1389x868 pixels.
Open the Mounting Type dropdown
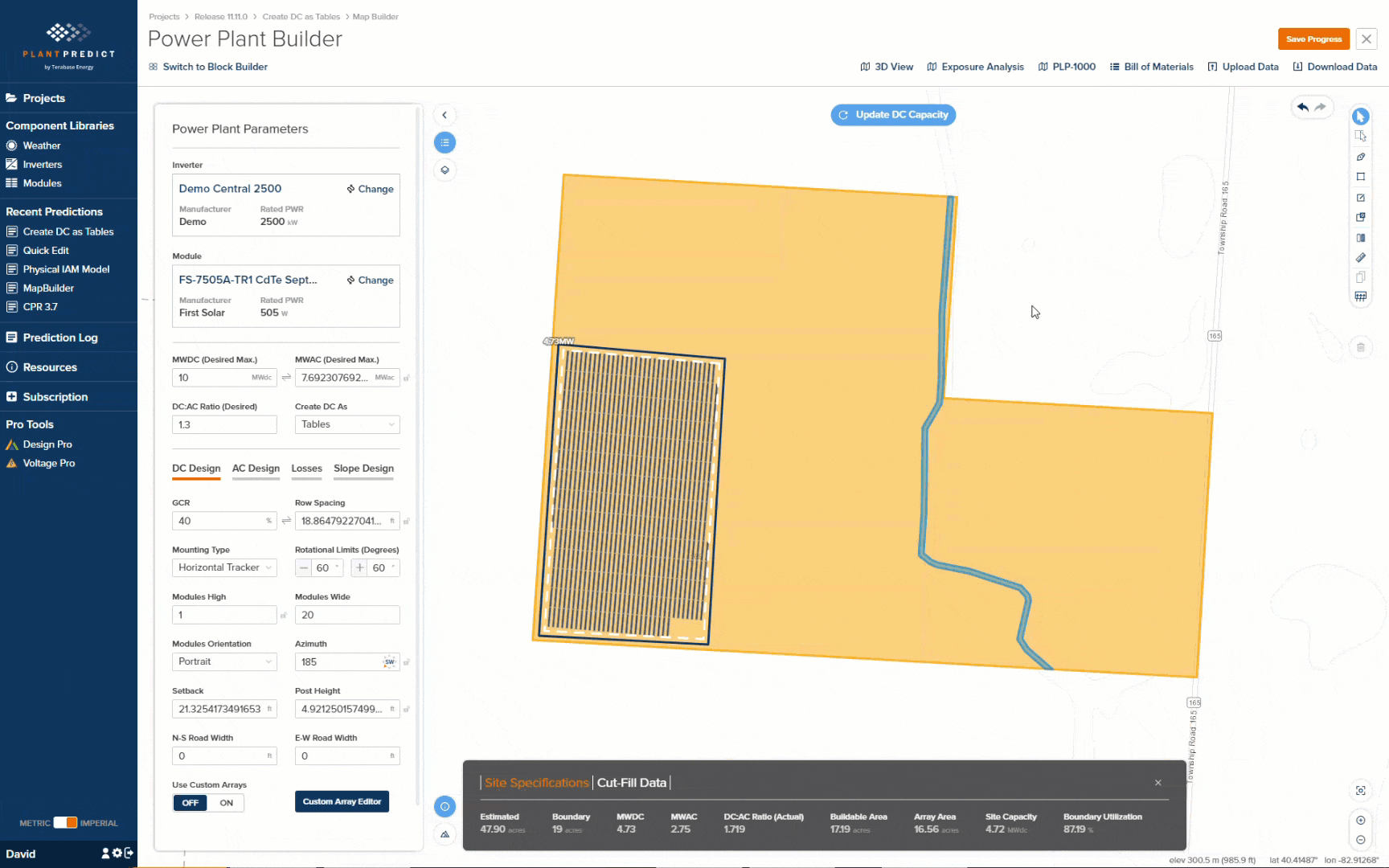tap(224, 567)
